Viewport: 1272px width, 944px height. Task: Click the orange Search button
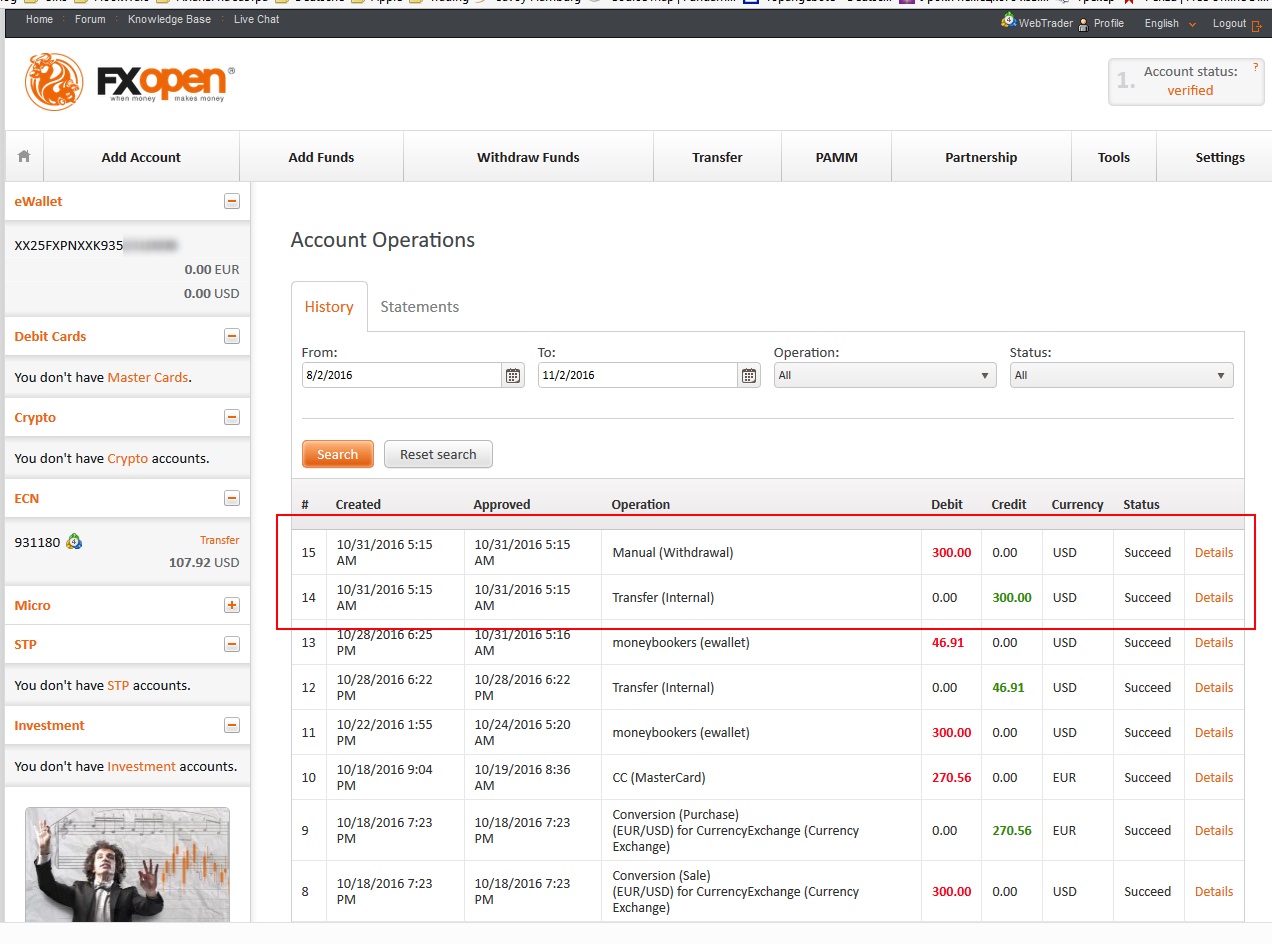click(337, 454)
